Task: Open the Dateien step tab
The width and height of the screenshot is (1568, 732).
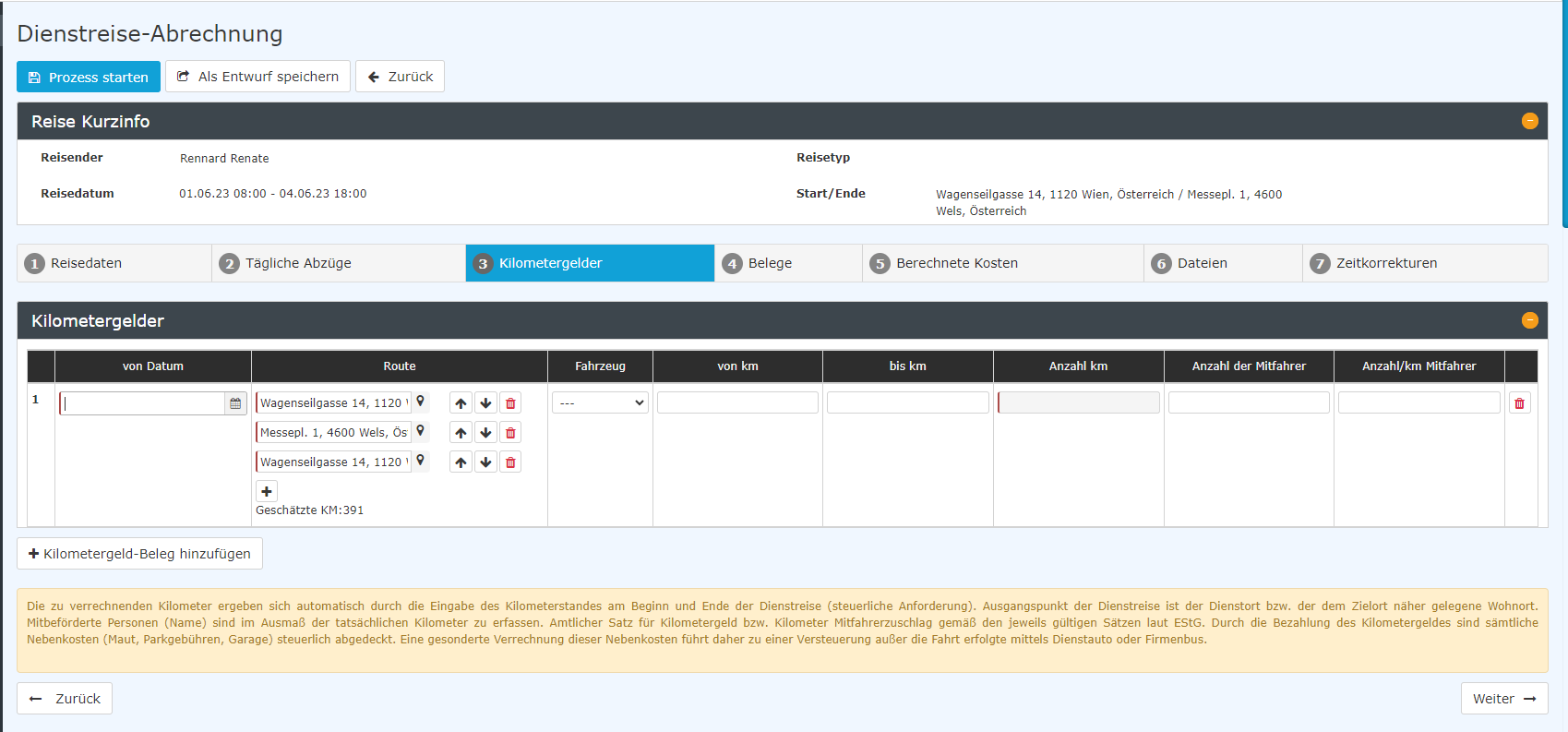Action: click(1223, 263)
